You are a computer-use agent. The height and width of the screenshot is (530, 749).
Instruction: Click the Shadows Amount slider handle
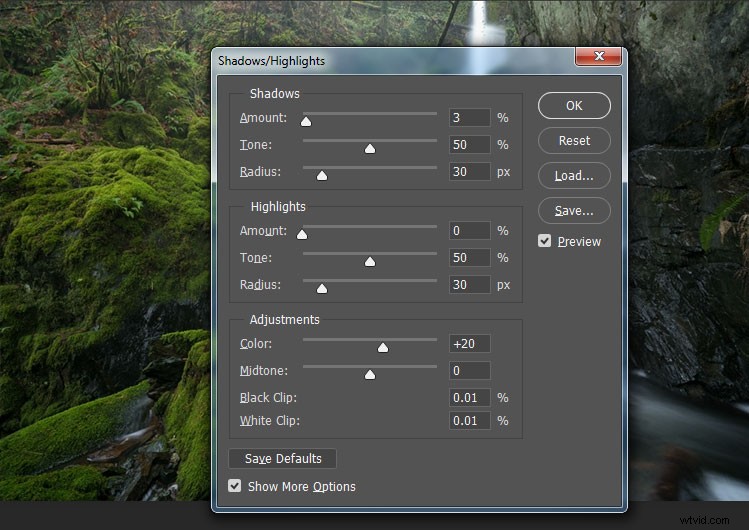tap(306, 121)
